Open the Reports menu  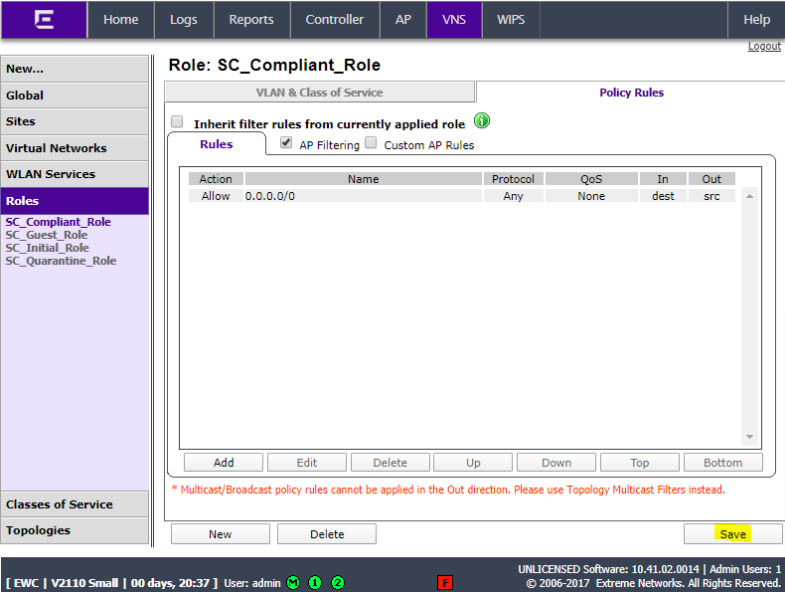point(251,20)
